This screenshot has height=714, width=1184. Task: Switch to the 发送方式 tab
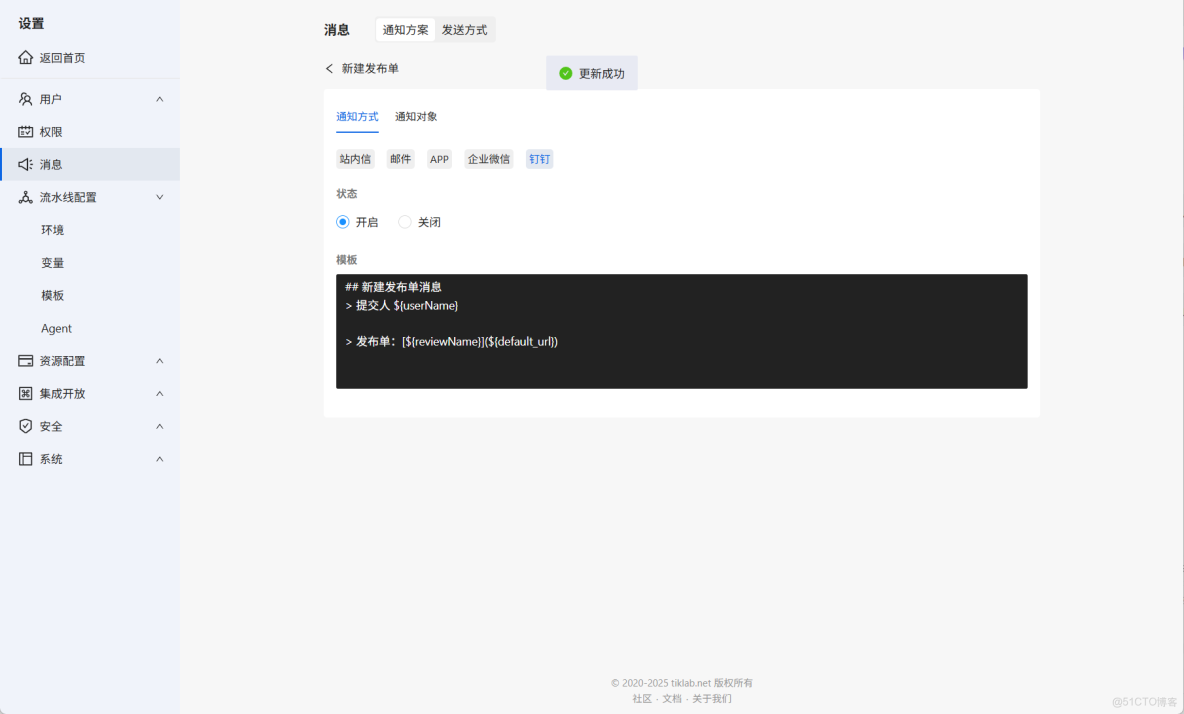pos(464,29)
